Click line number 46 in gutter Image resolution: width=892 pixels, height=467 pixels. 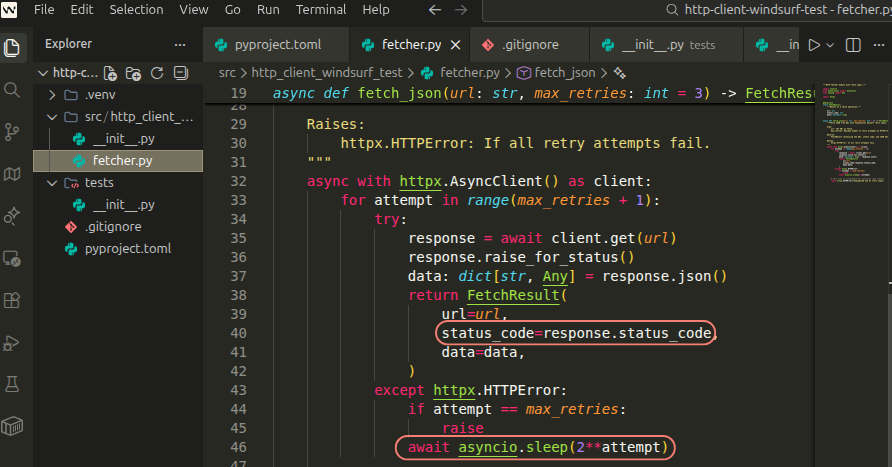pyautogui.click(x=239, y=447)
